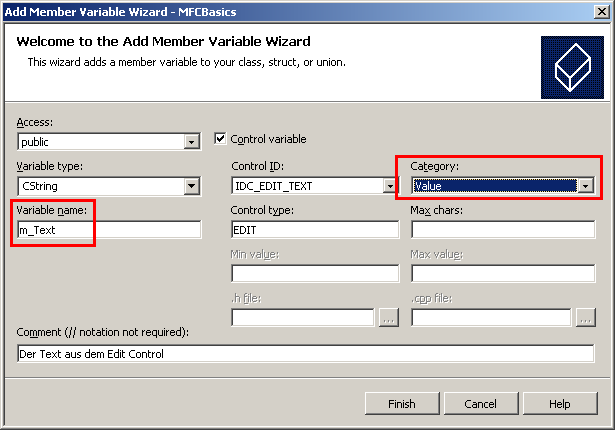
Task: Select the Value Category combo box
Action: [x=503, y=186]
